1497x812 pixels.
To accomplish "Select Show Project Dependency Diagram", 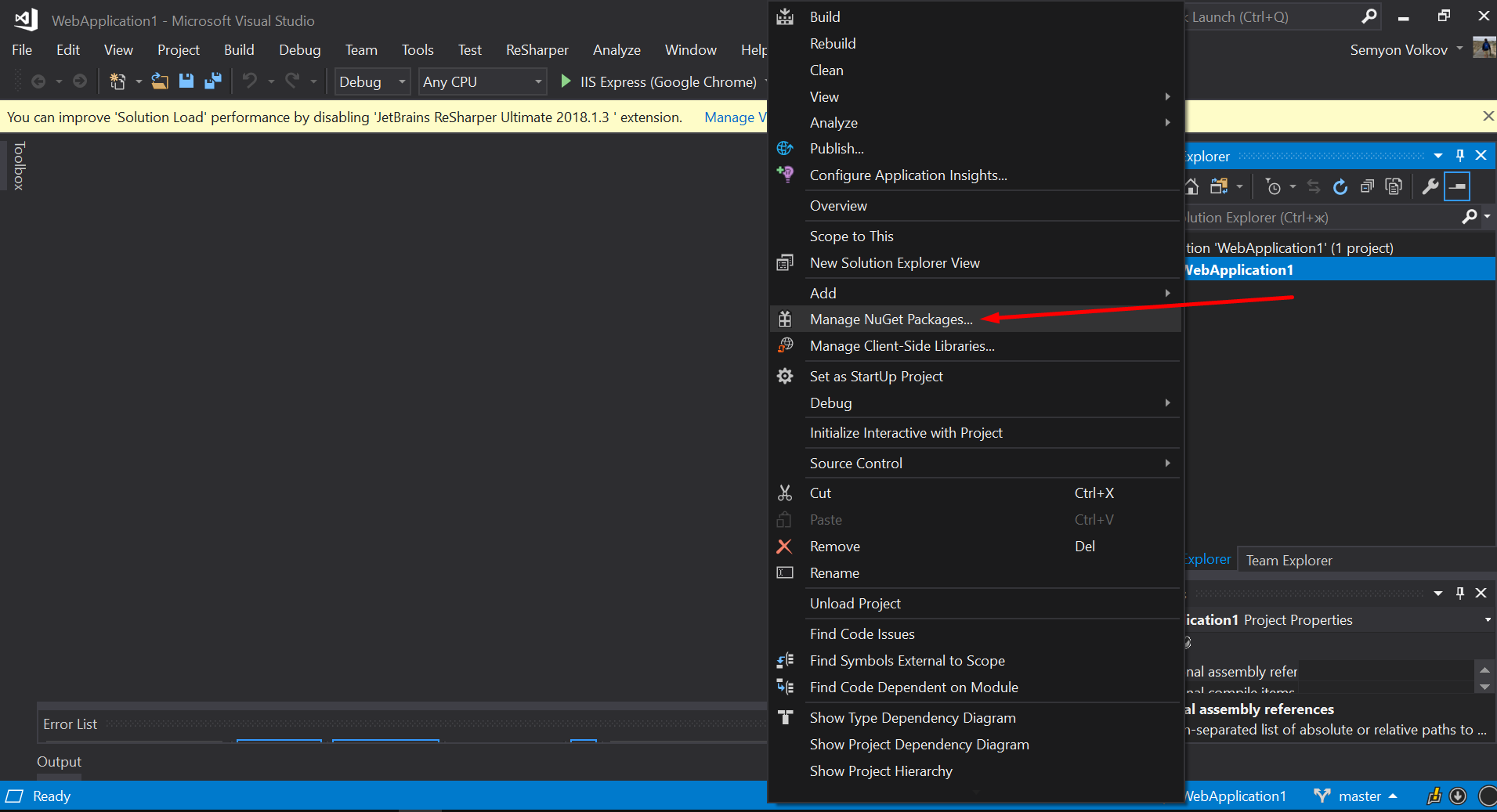I will point(975,744).
